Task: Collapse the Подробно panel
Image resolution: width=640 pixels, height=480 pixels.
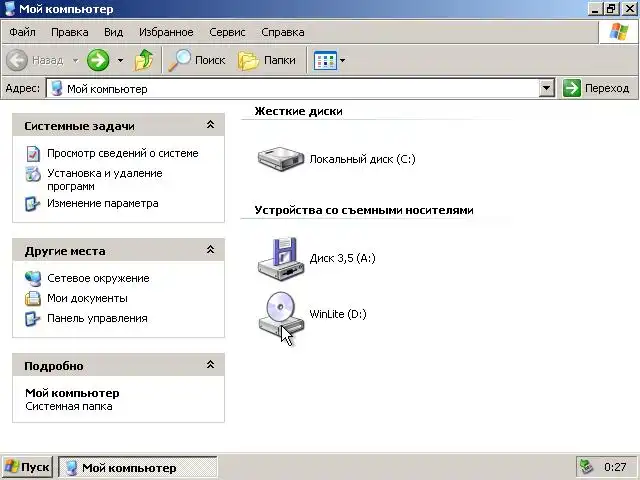Action: (x=210, y=364)
